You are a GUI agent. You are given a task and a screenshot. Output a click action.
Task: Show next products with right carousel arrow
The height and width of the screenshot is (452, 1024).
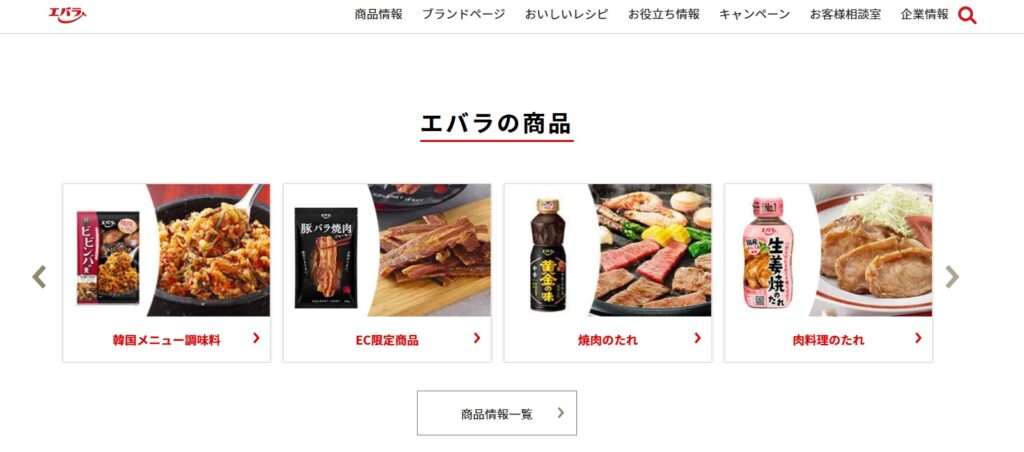pos(952,276)
